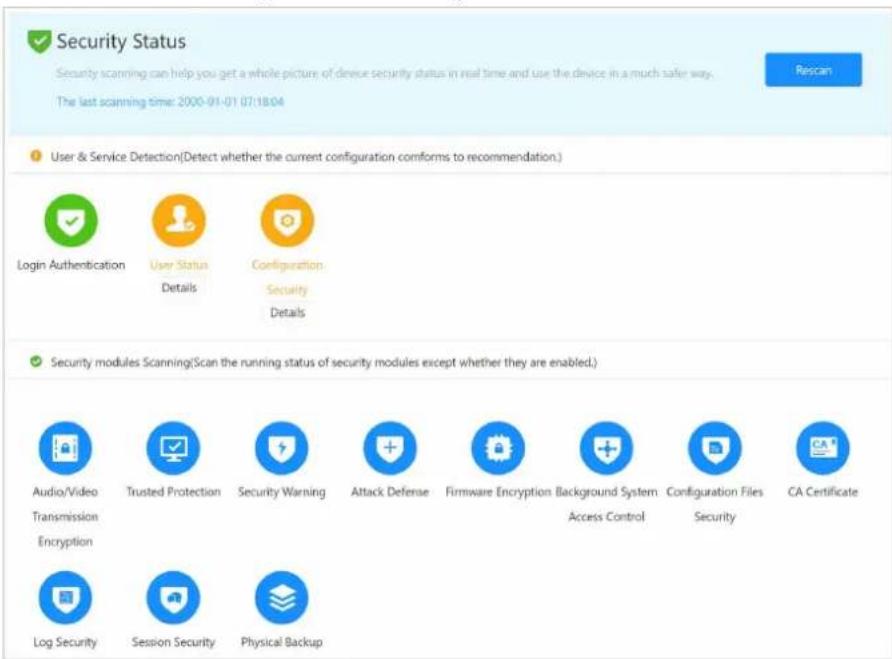The height and width of the screenshot is (659, 892).
Task: Open the Attack Defense icon
Action: [390, 448]
